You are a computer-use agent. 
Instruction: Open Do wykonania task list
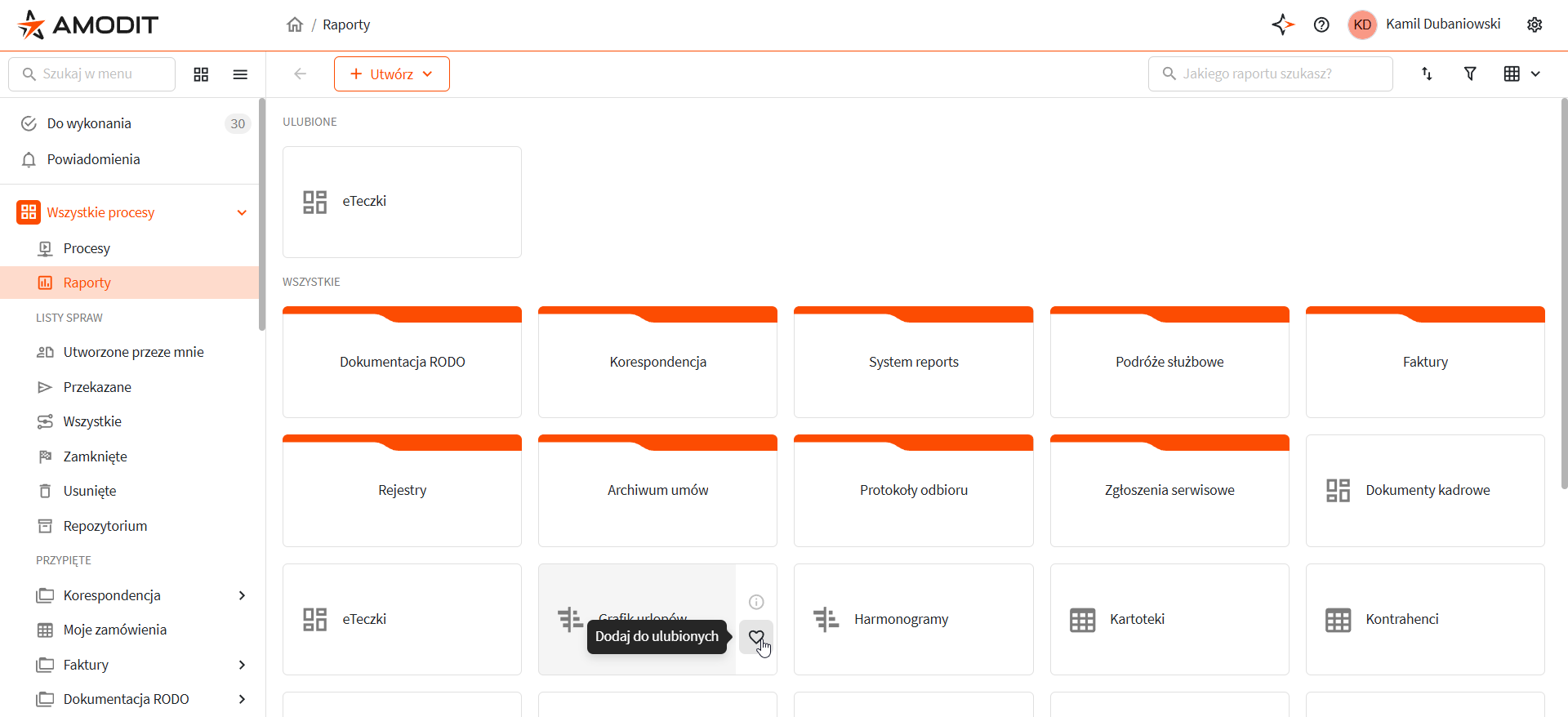(89, 123)
